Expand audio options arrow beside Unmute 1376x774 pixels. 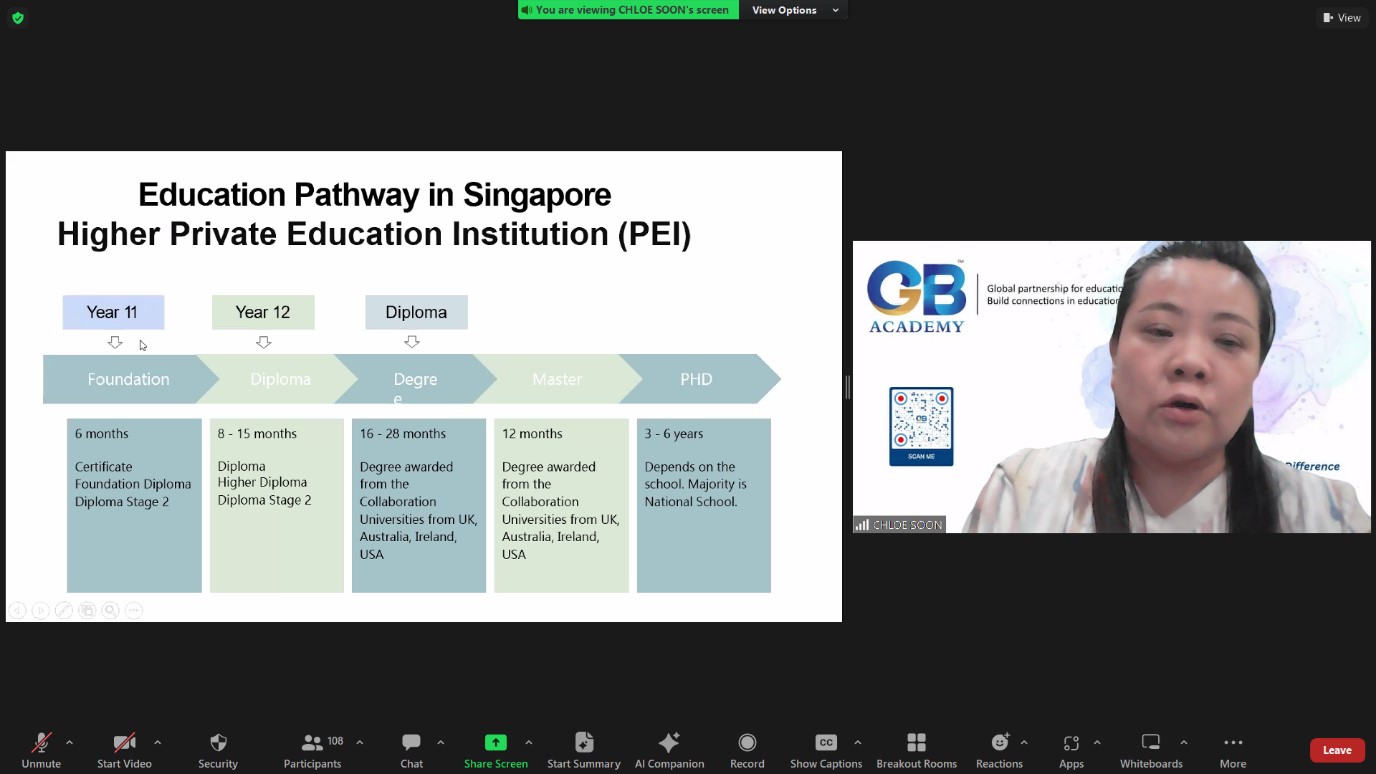point(69,742)
